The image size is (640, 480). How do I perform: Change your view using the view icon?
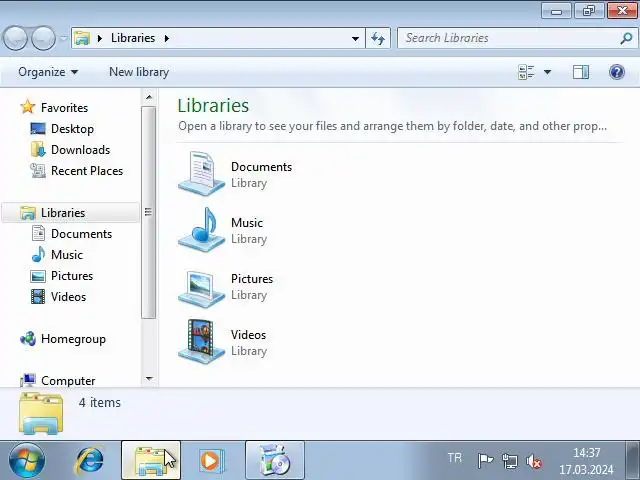[x=526, y=72]
